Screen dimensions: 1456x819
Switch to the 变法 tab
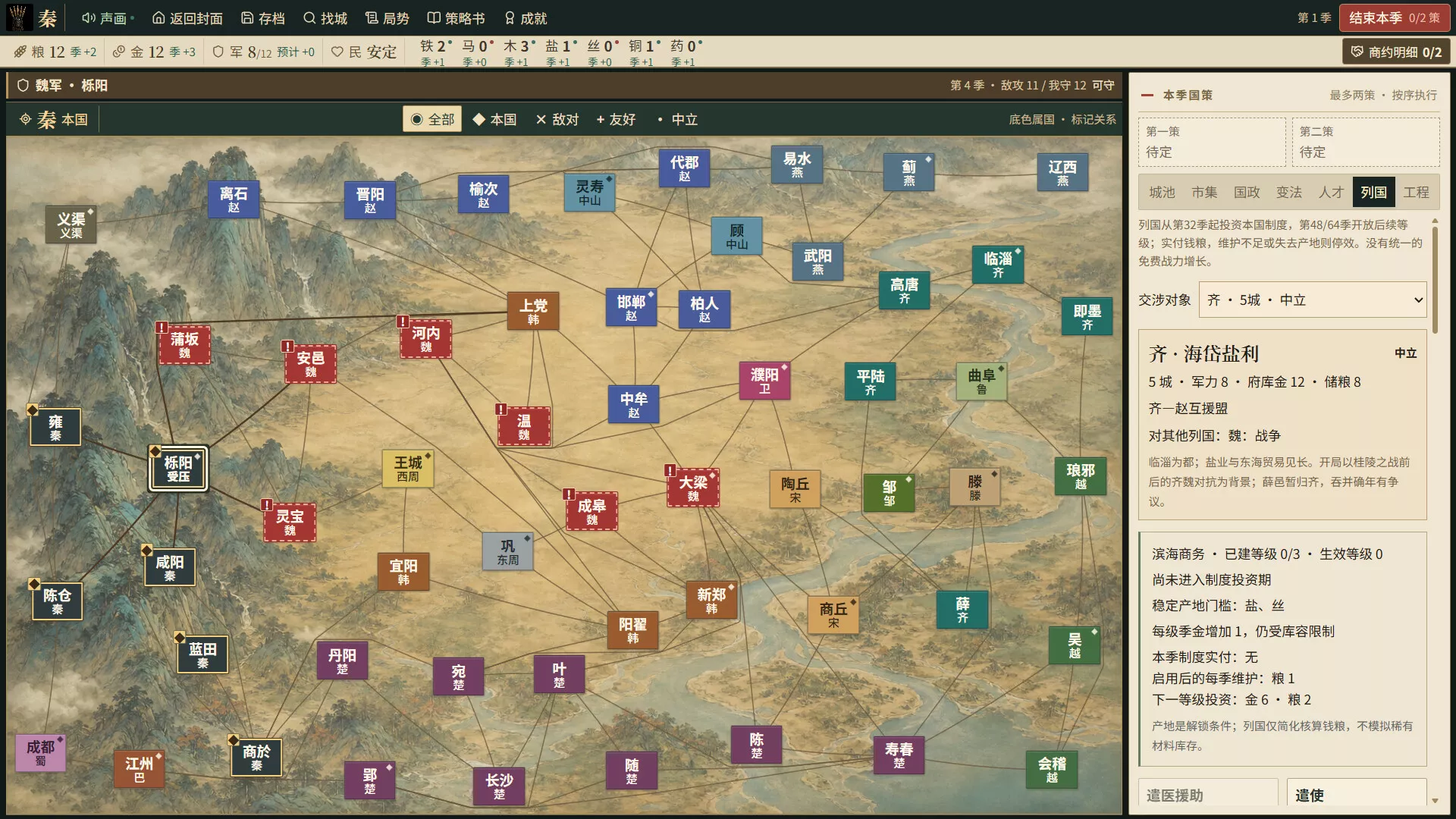coord(1289,193)
